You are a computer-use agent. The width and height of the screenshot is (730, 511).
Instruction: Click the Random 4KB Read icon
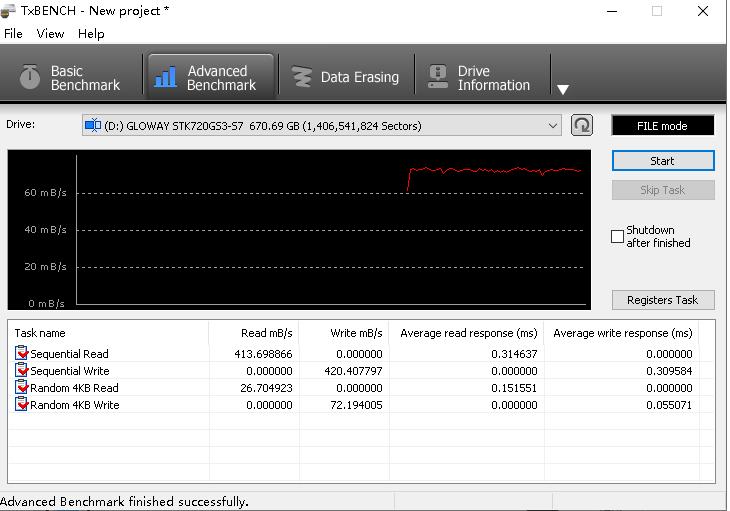click(x=21, y=387)
